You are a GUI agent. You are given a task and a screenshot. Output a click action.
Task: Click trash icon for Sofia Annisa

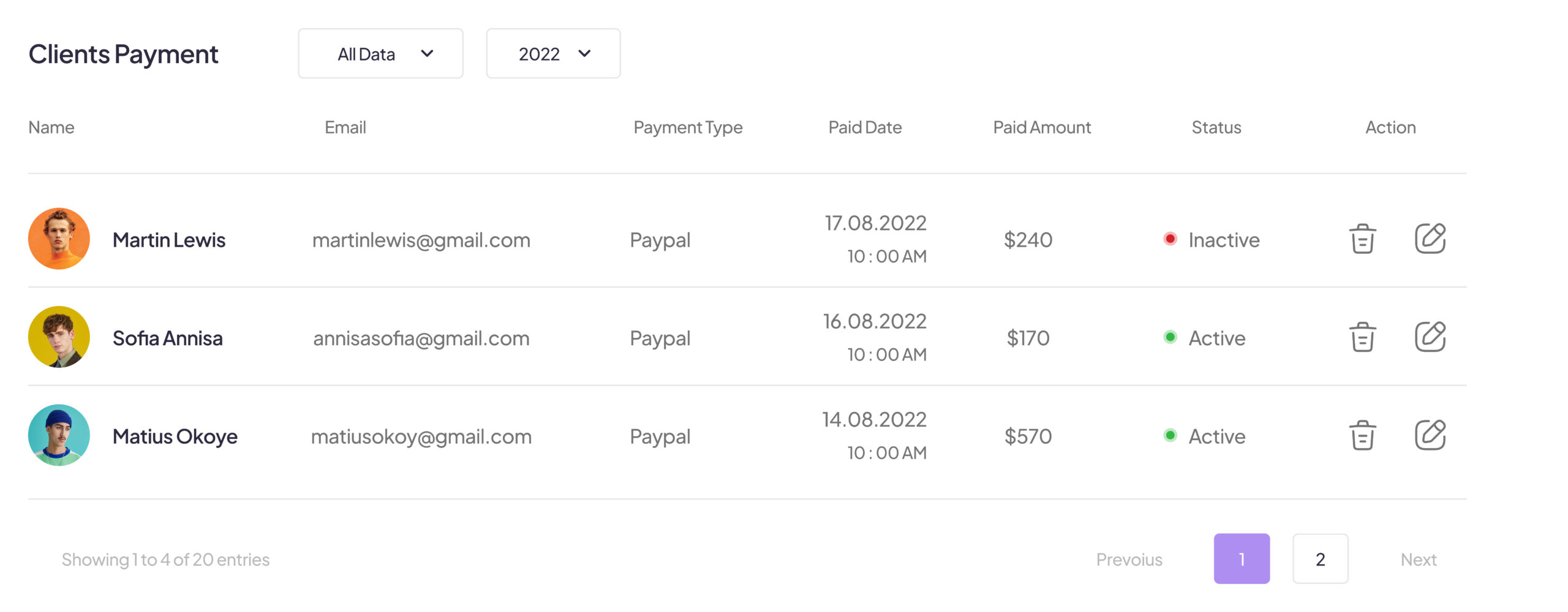tap(1362, 337)
